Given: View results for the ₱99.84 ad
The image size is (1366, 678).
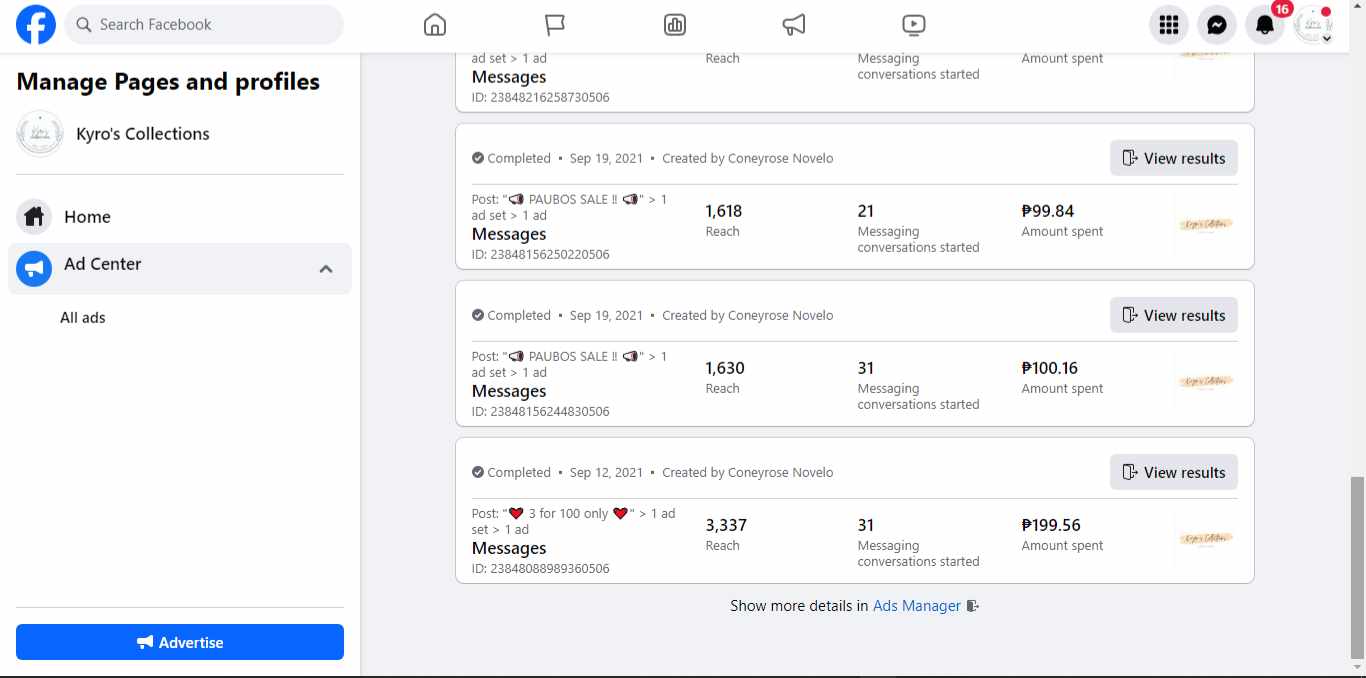Looking at the screenshot, I should click(1173, 158).
